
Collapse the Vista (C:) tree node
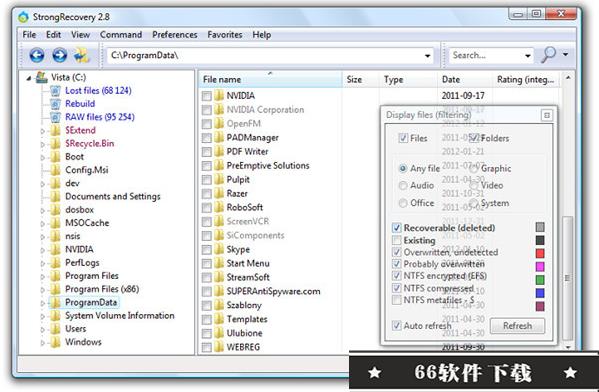pyautogui.click(x=29, y=78)
